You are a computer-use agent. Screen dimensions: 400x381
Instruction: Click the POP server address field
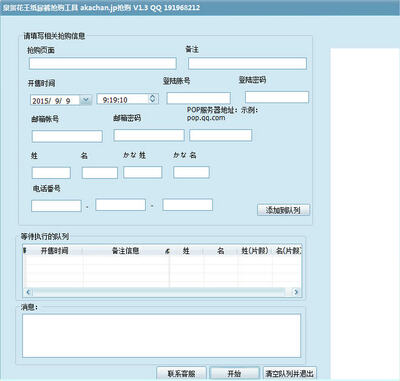coord(221,135)
